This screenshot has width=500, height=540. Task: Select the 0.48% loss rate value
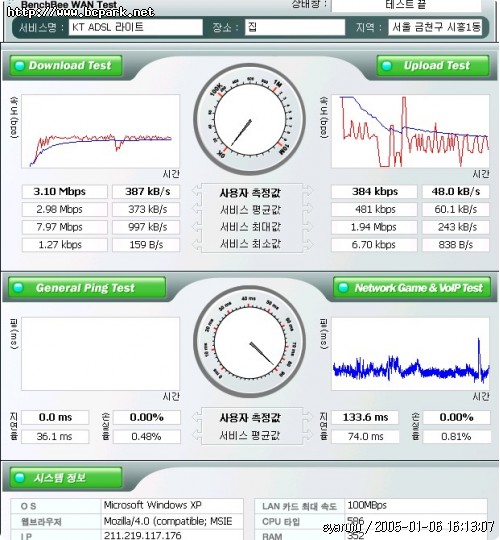coord(147,437)
